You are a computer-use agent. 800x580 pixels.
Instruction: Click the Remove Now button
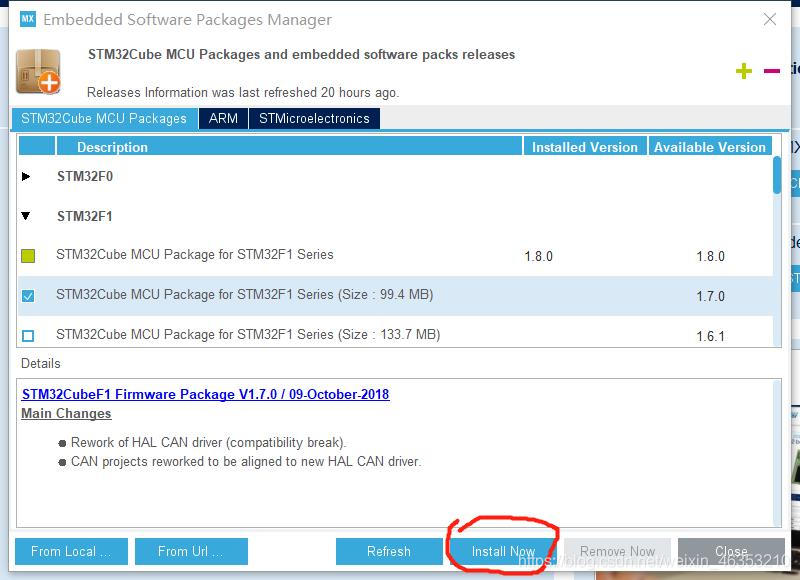(617, 551)
